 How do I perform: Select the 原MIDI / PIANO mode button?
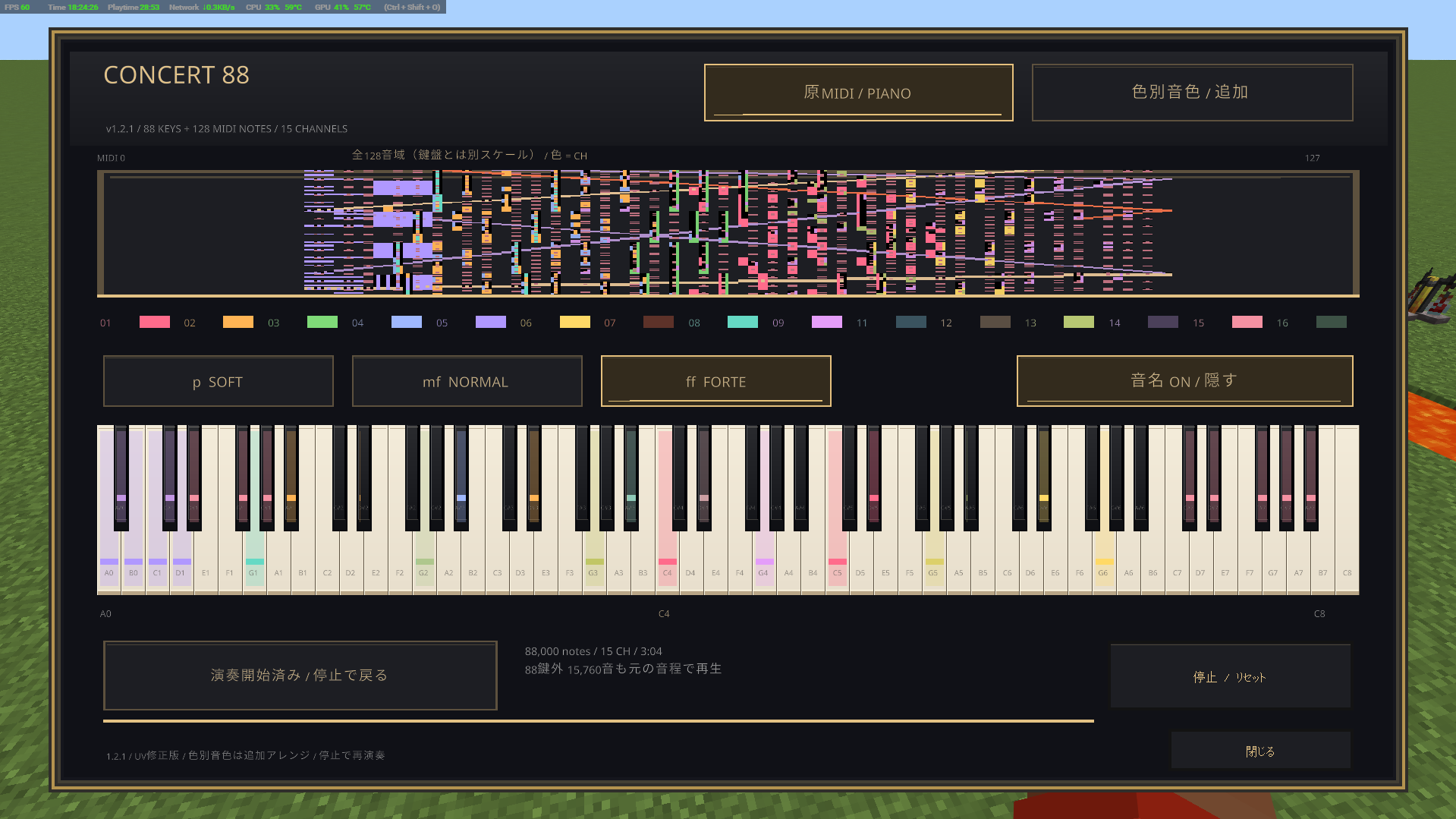point(858,93)
